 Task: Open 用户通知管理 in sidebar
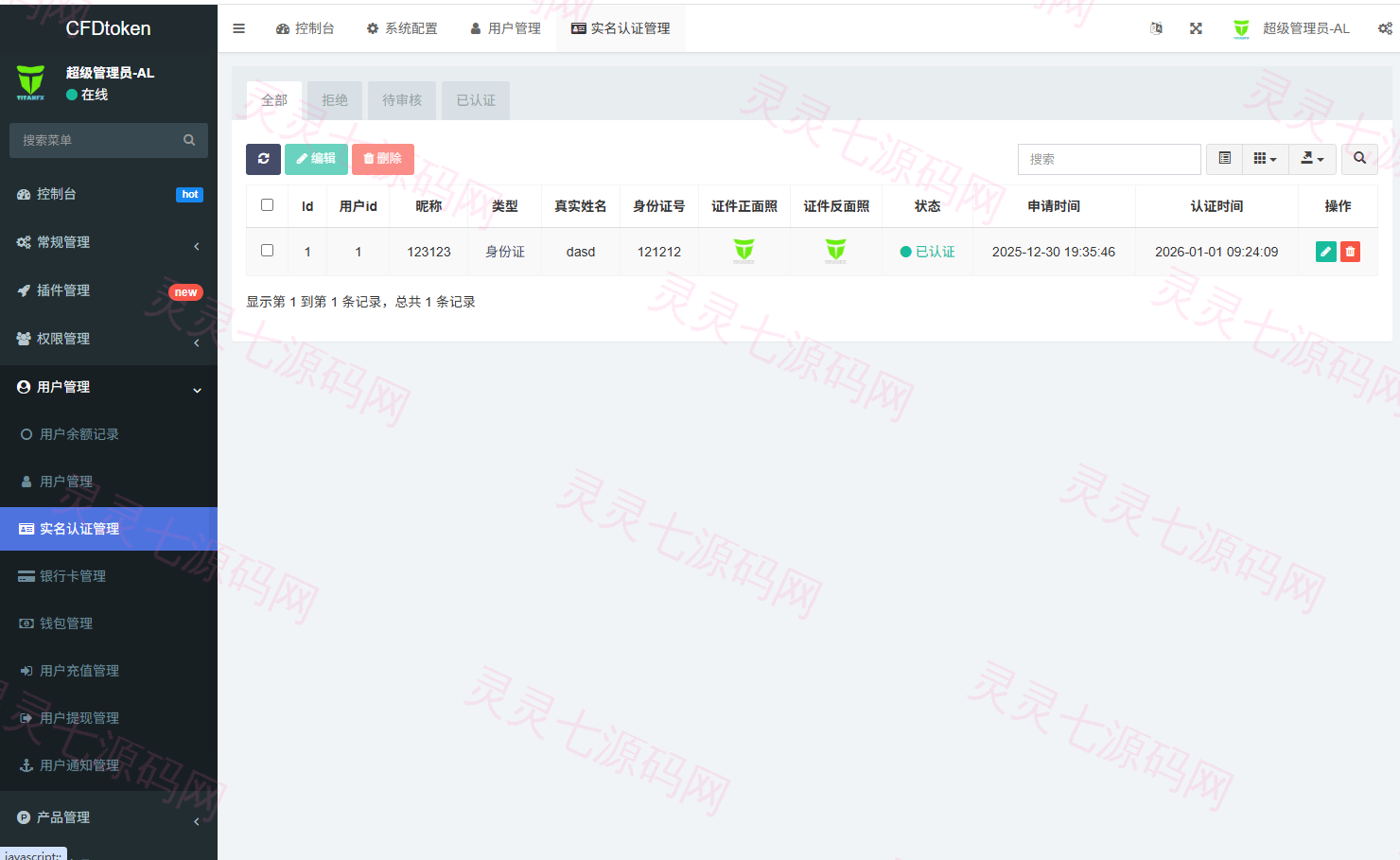109,765
